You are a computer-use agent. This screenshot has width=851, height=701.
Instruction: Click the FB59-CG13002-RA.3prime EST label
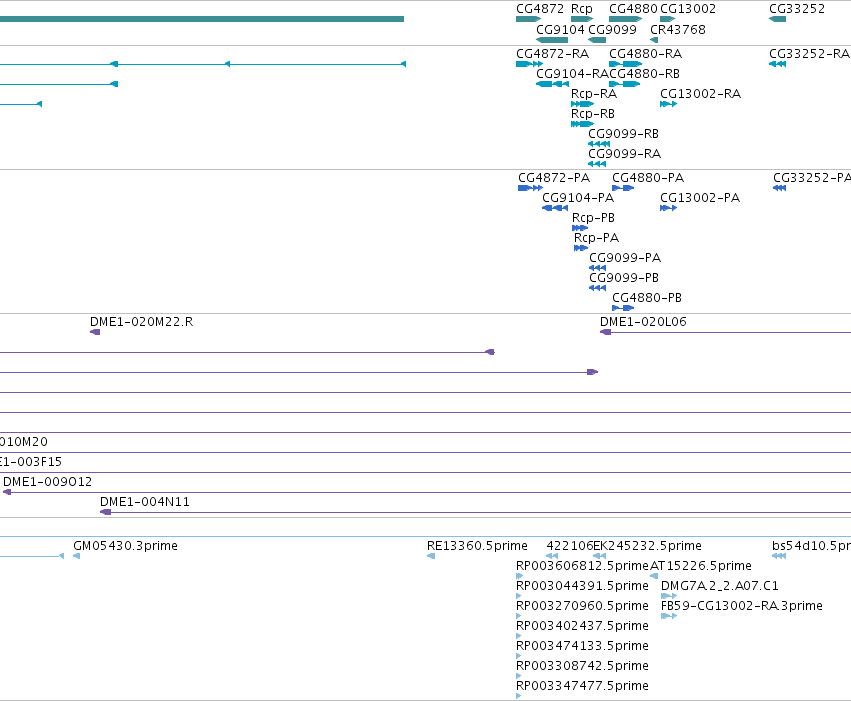pyautogui.click(x=742, y=607)
